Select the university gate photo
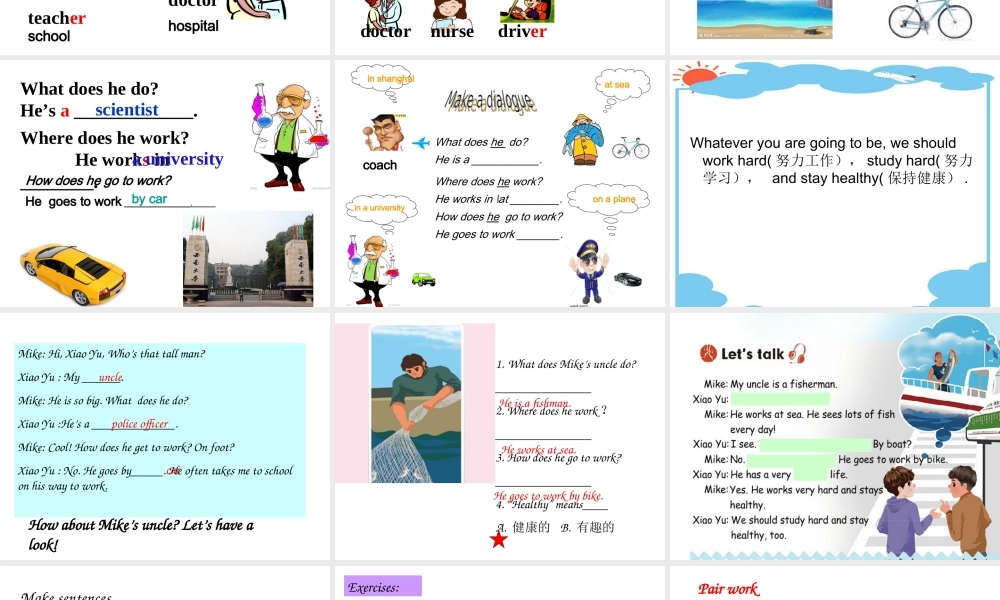This screenshot has width=1000, height=600. [248, 260]
